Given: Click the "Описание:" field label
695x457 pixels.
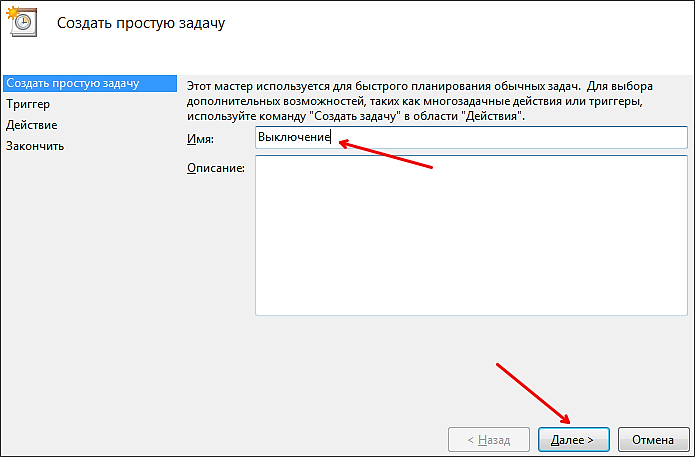Looking at the screenshot, I should [216, 167].
